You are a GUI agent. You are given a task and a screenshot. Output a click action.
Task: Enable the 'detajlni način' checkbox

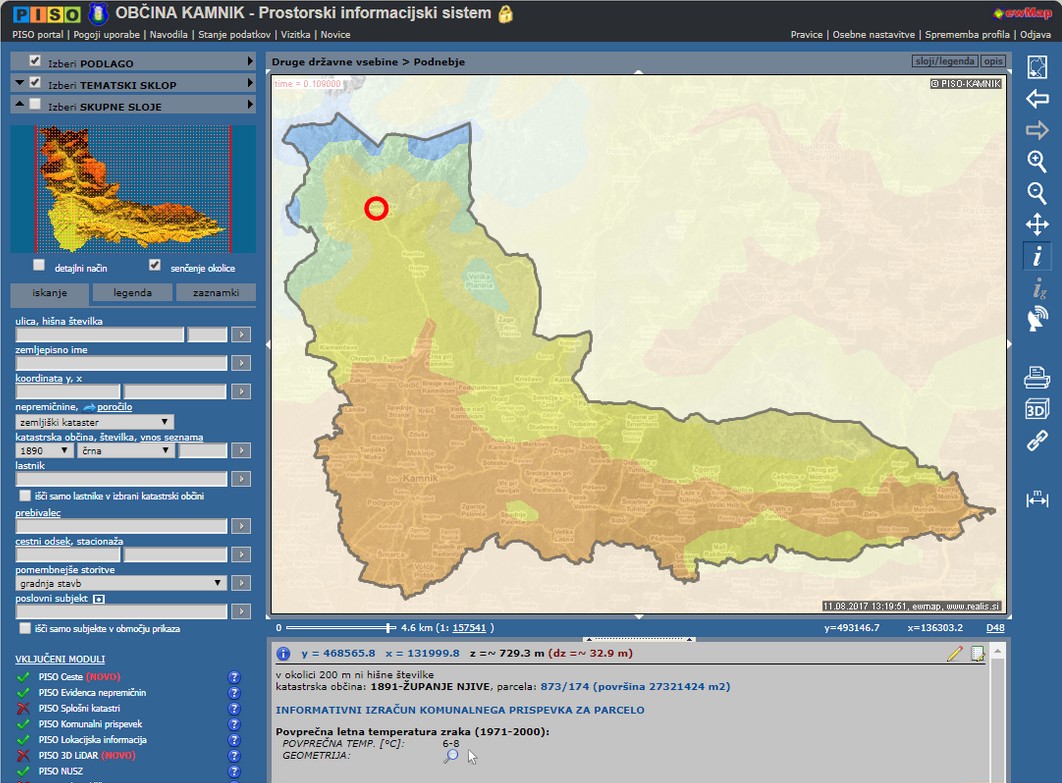39,266
